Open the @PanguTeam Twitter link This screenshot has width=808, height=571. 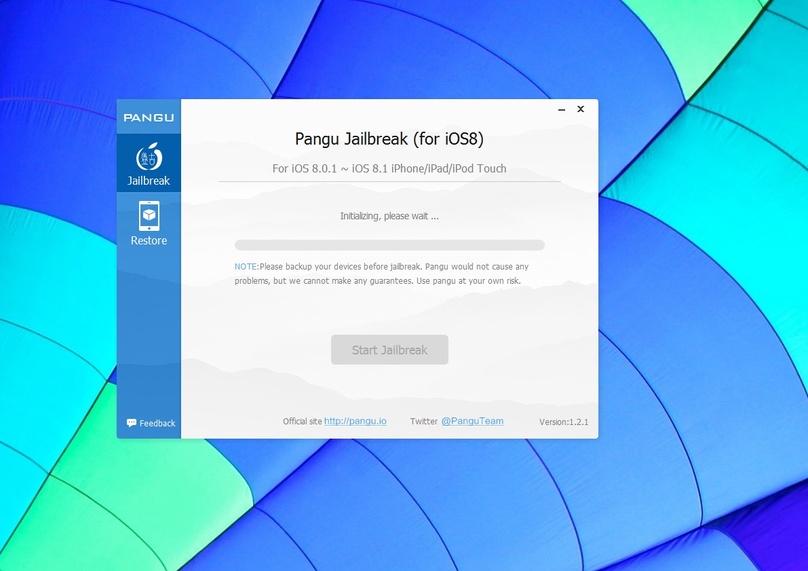pyautogui.click(x=472, y=421)
